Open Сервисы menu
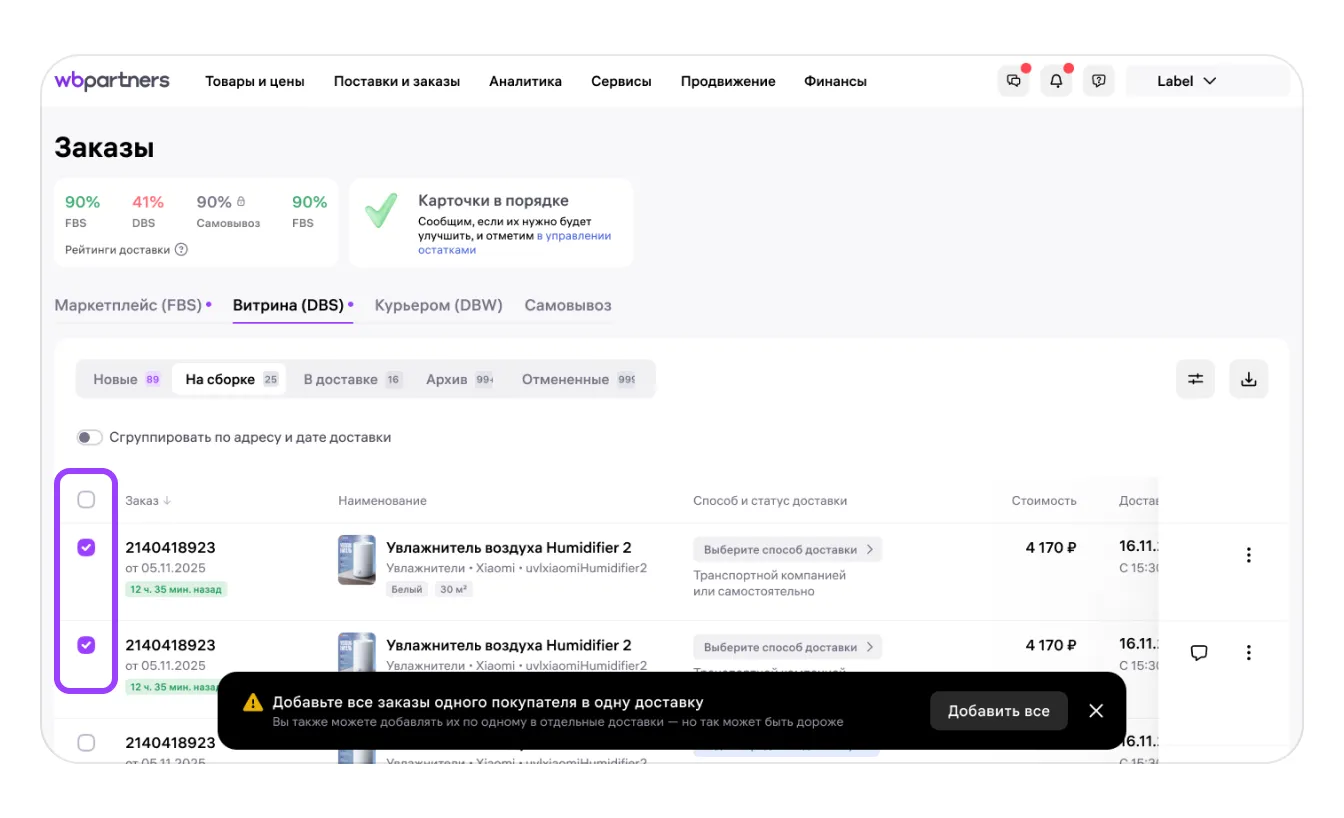 coord(621,81)
